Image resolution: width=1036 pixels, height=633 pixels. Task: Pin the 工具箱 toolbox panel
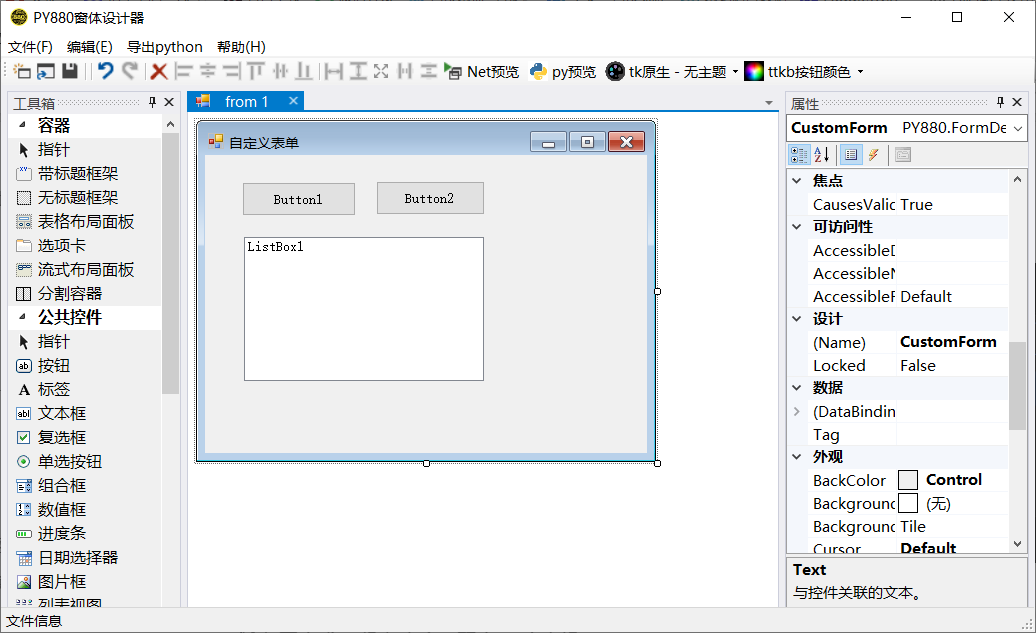[152, 102]
